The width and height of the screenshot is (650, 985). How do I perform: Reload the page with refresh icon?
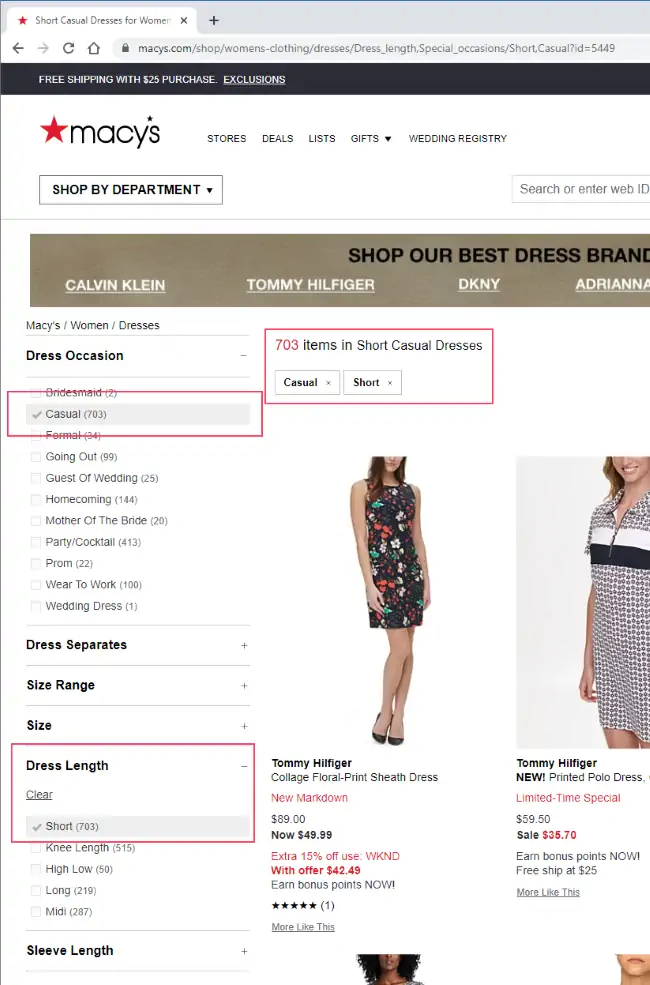pos(68,48)
